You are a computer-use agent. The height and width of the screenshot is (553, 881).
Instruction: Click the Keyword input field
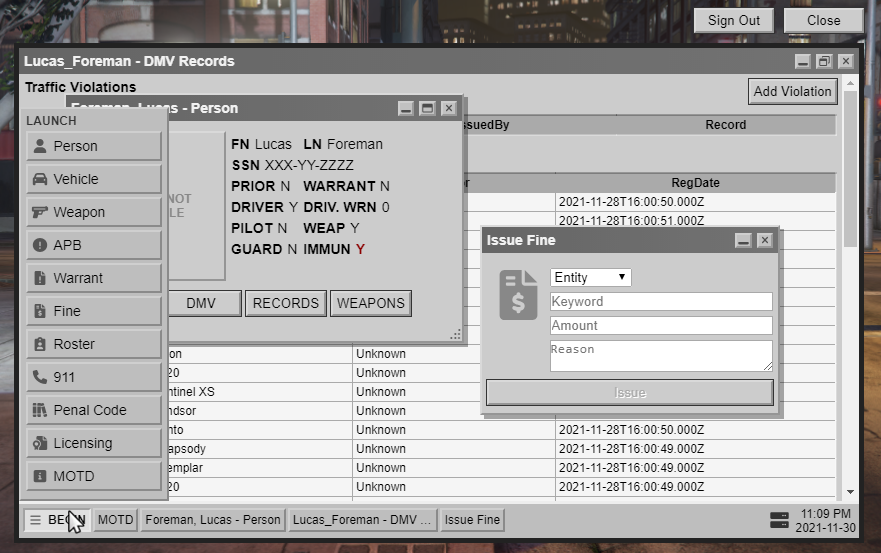coord(661,301)
